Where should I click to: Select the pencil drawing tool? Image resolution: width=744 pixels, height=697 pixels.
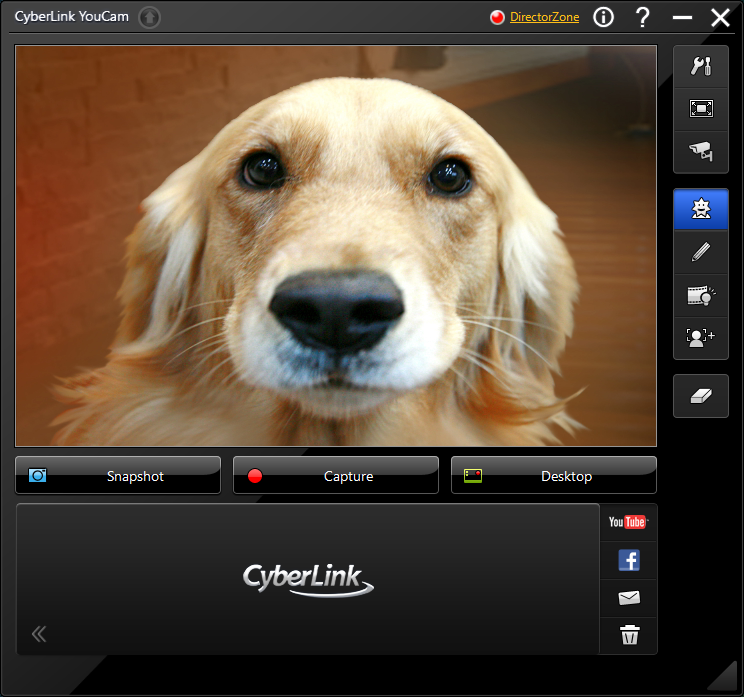tap(700, 252)
